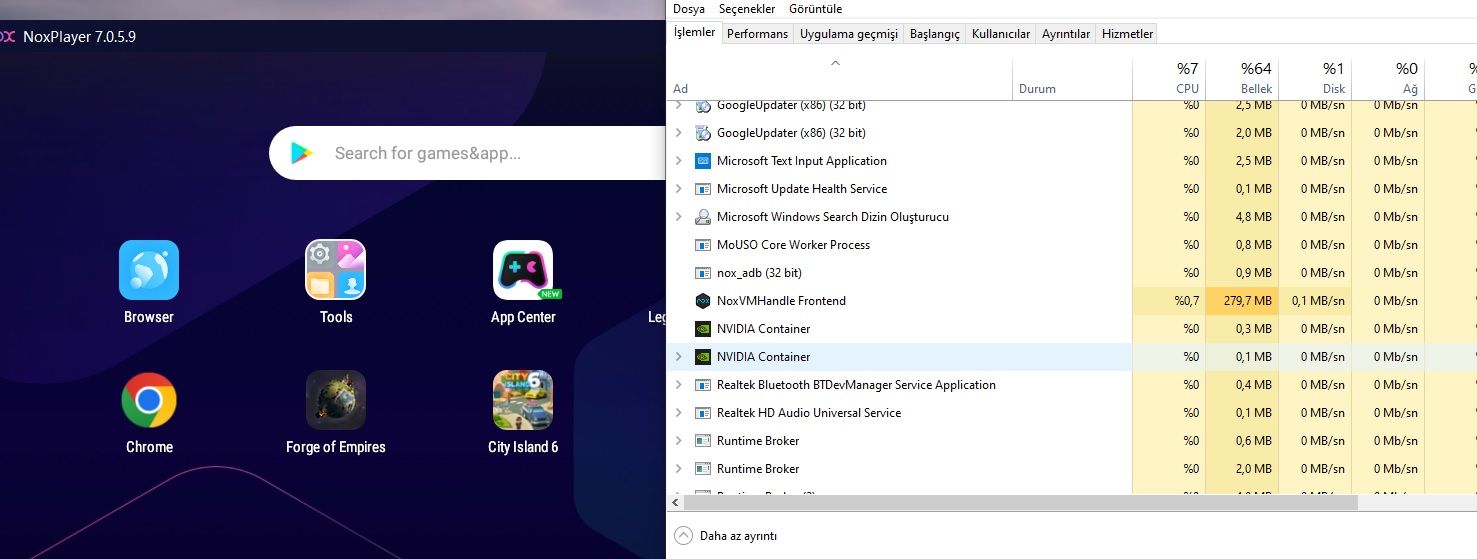The height and width of the screenshot is (559, 1477).
Task: Click the Search for games&app field
Action: (x=467, y=153)
